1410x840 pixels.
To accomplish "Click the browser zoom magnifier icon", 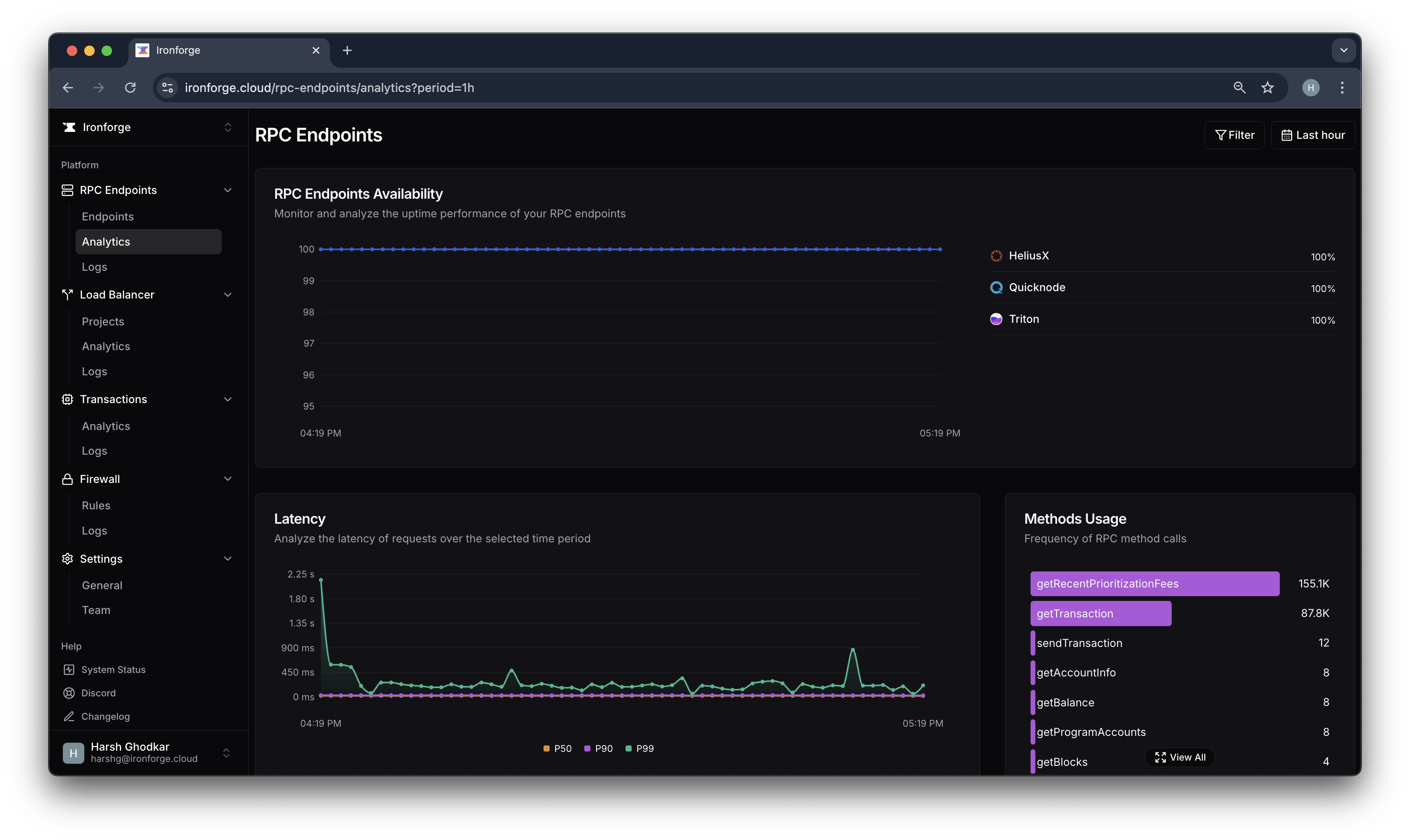I will click(x=1239, y=88).
